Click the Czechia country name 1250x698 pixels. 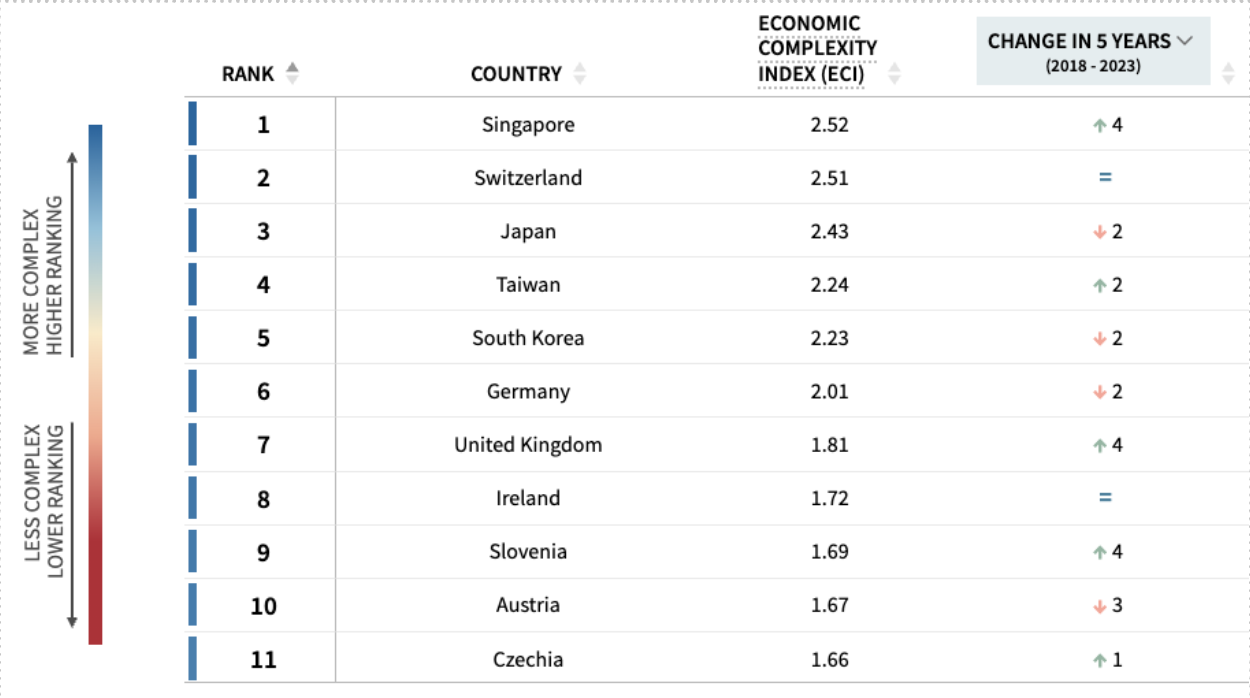coord(528,659)
